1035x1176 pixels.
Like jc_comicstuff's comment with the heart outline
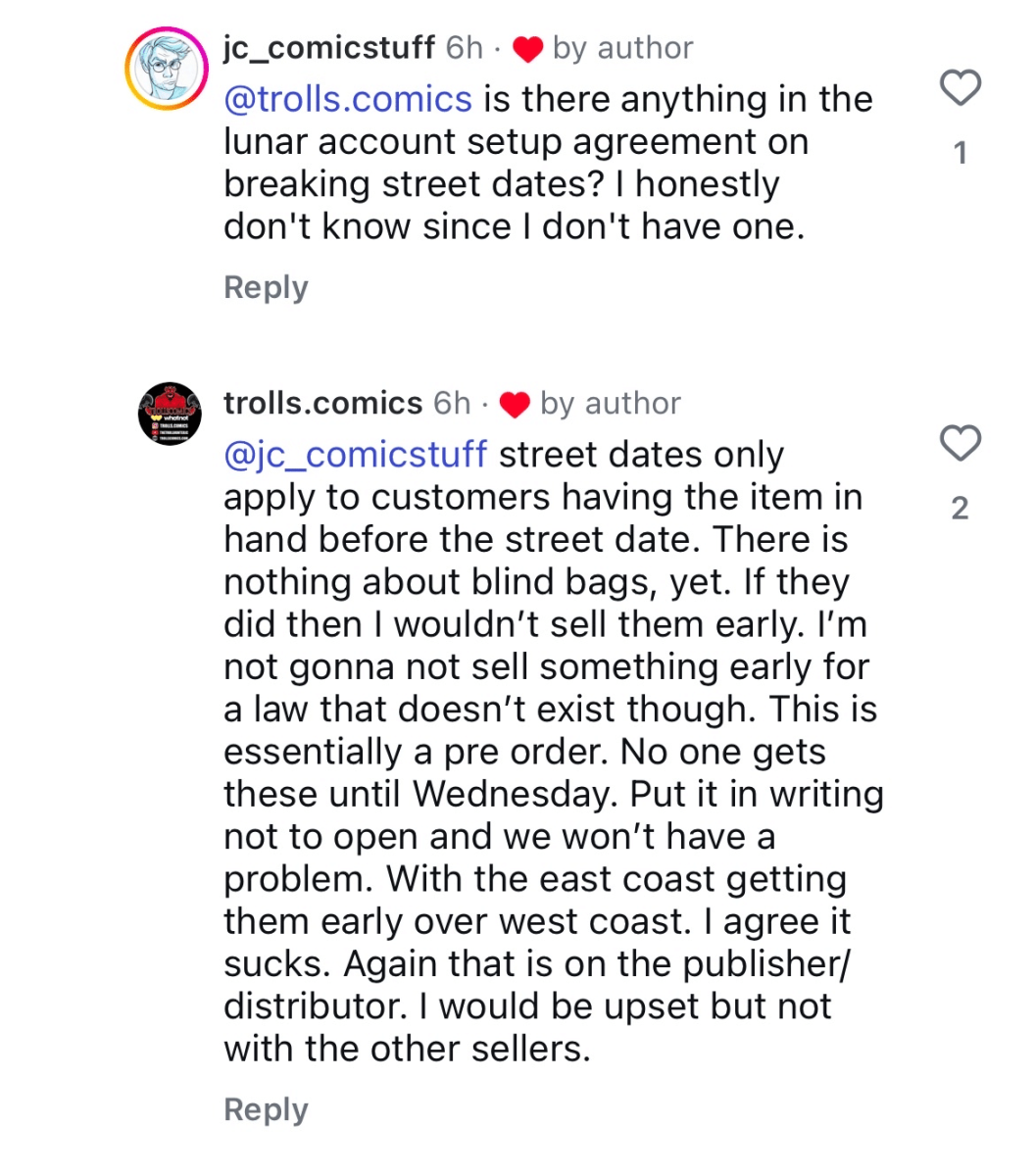[961, 88]
